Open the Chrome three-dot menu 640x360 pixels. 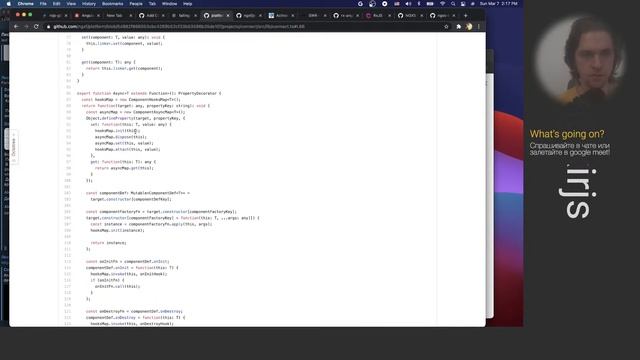479,27
